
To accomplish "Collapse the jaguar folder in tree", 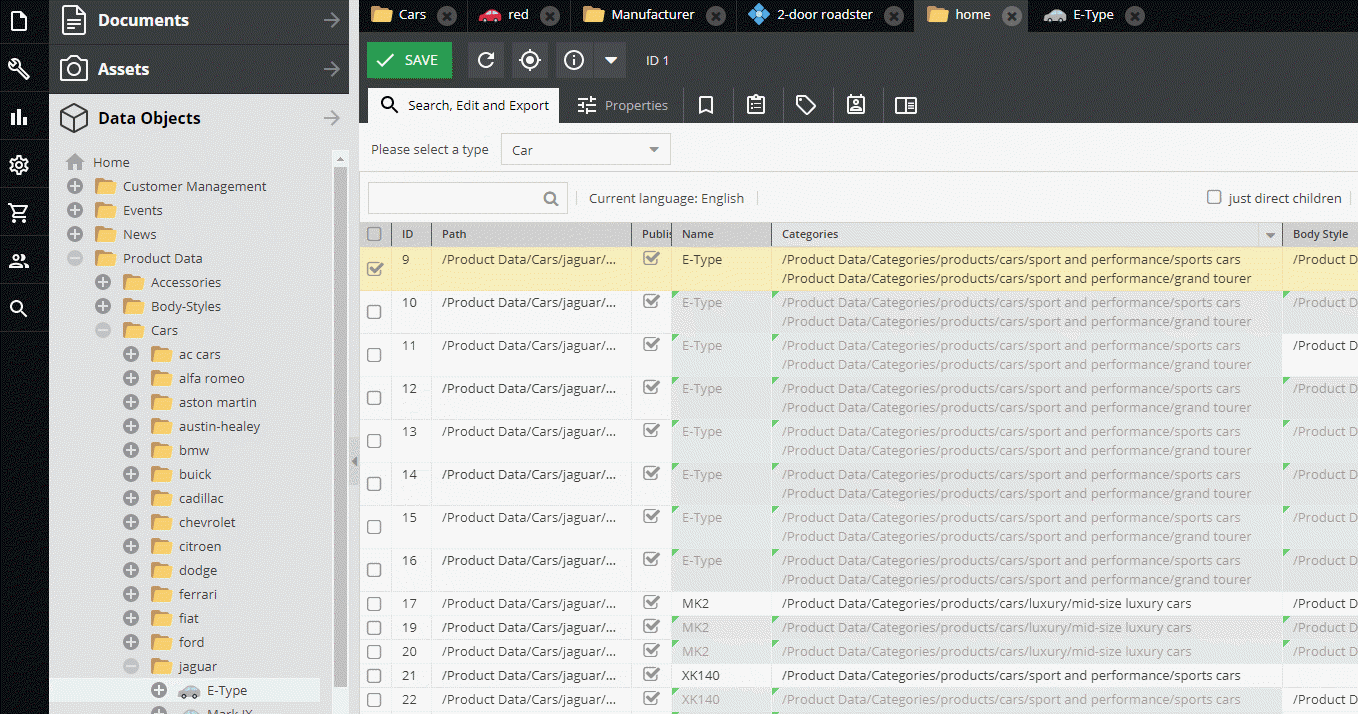I will click(x=131, y=666).
